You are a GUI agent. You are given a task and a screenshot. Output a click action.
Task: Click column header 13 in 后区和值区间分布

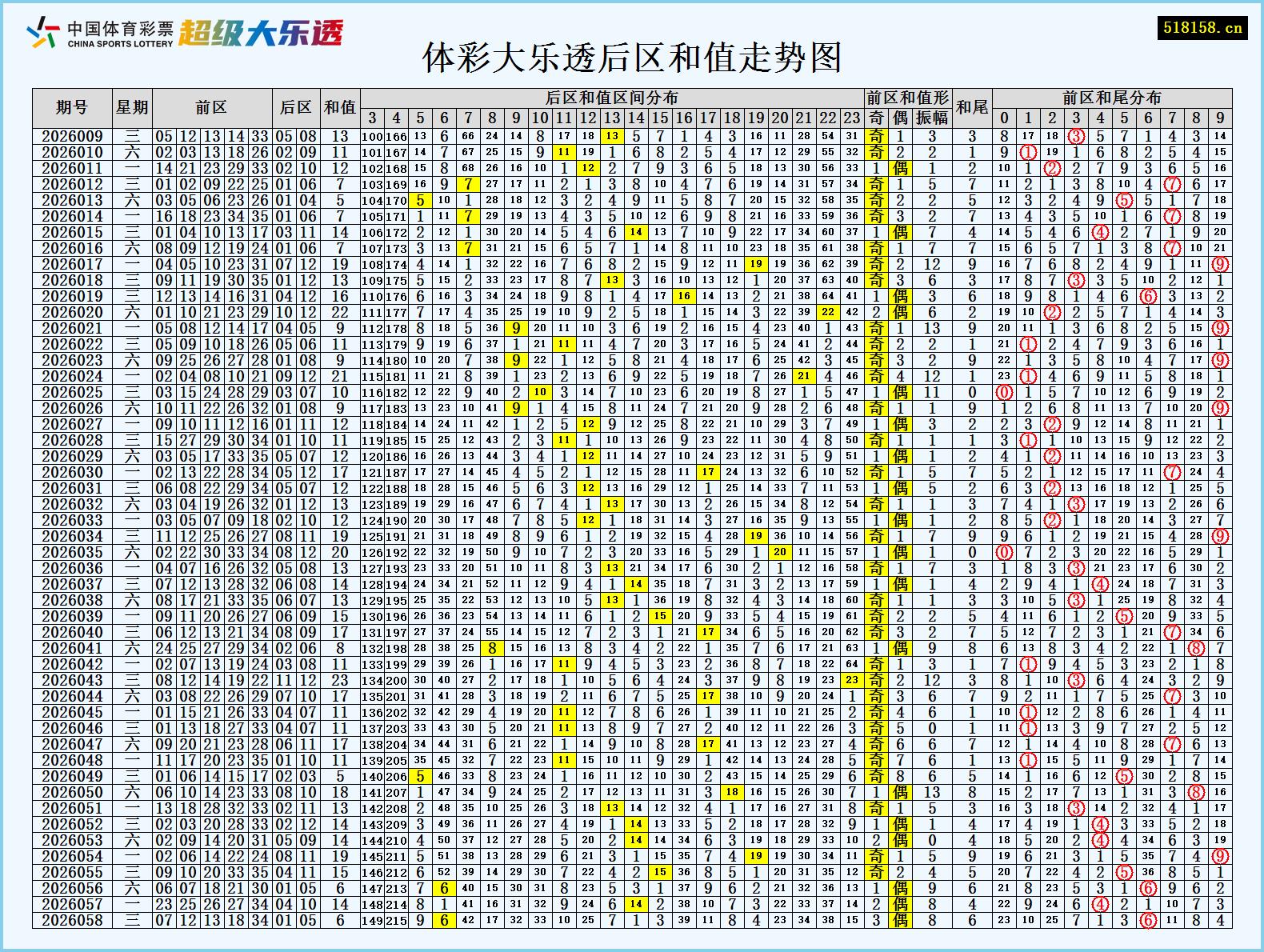click(612, 118)
